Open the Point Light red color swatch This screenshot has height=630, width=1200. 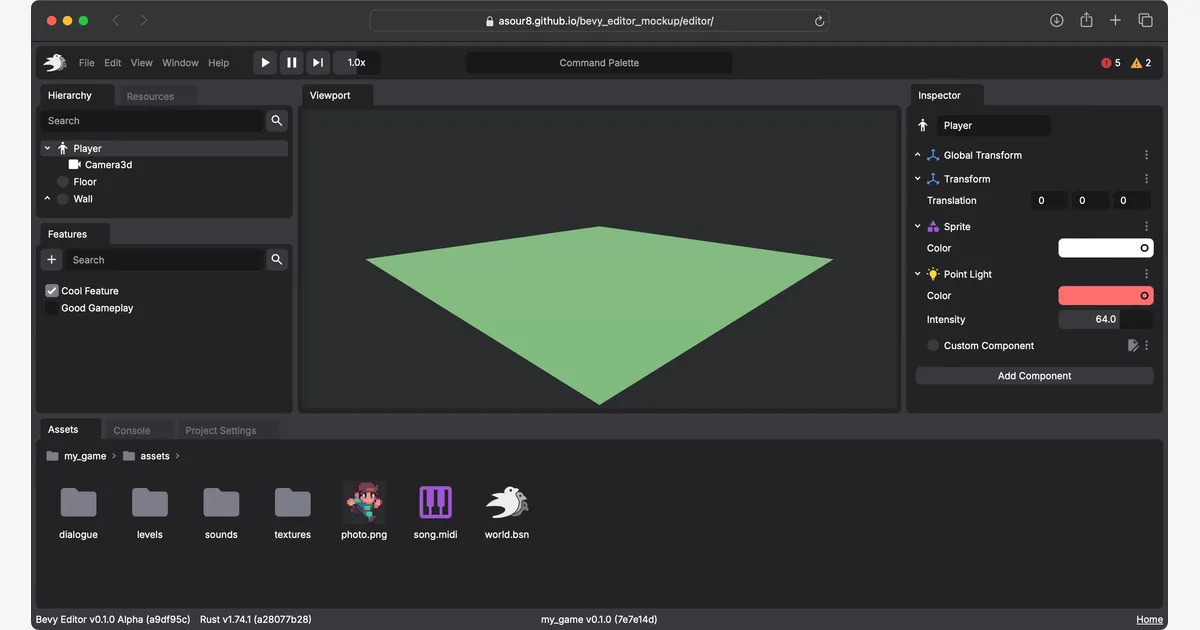pyautogui.click(x=1106, y=296)
